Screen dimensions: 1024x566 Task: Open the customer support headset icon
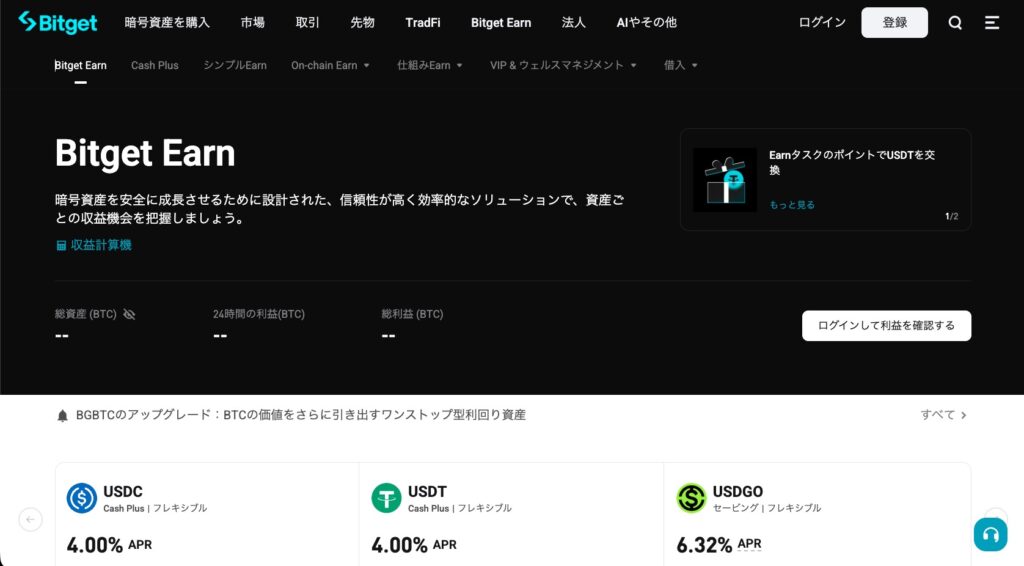click(990, 535)
